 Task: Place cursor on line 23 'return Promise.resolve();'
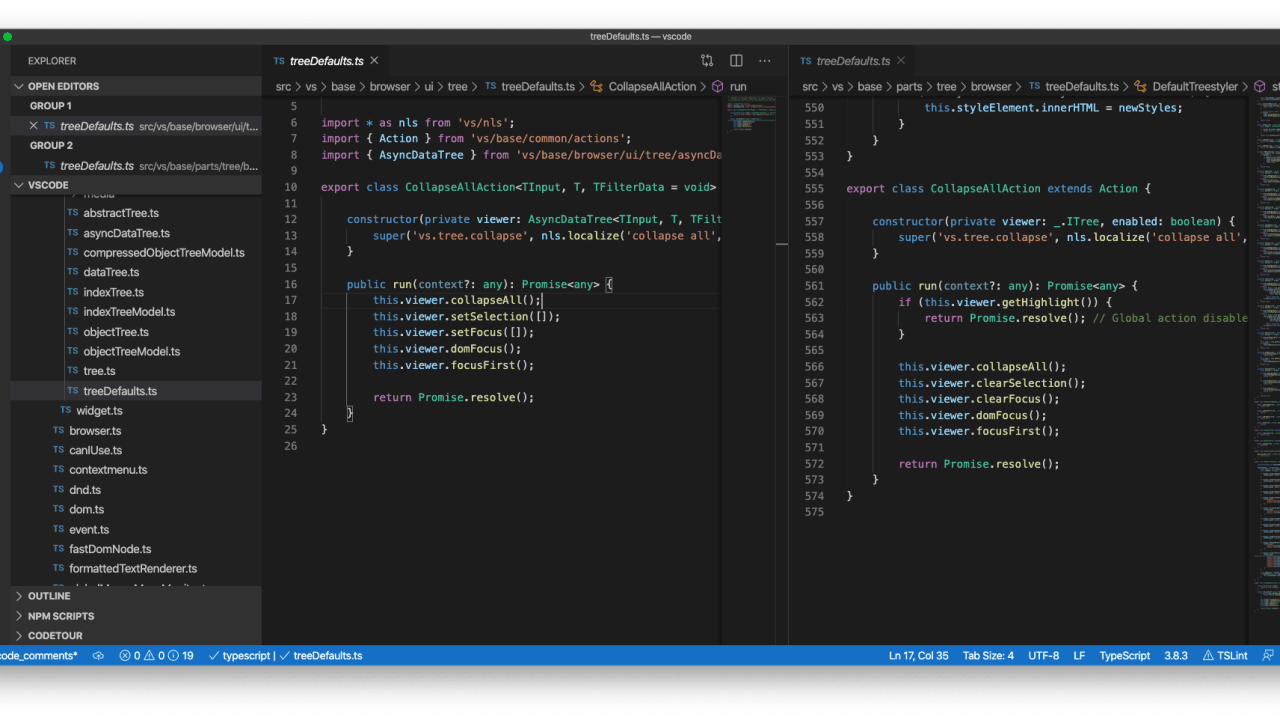(454, 397)
